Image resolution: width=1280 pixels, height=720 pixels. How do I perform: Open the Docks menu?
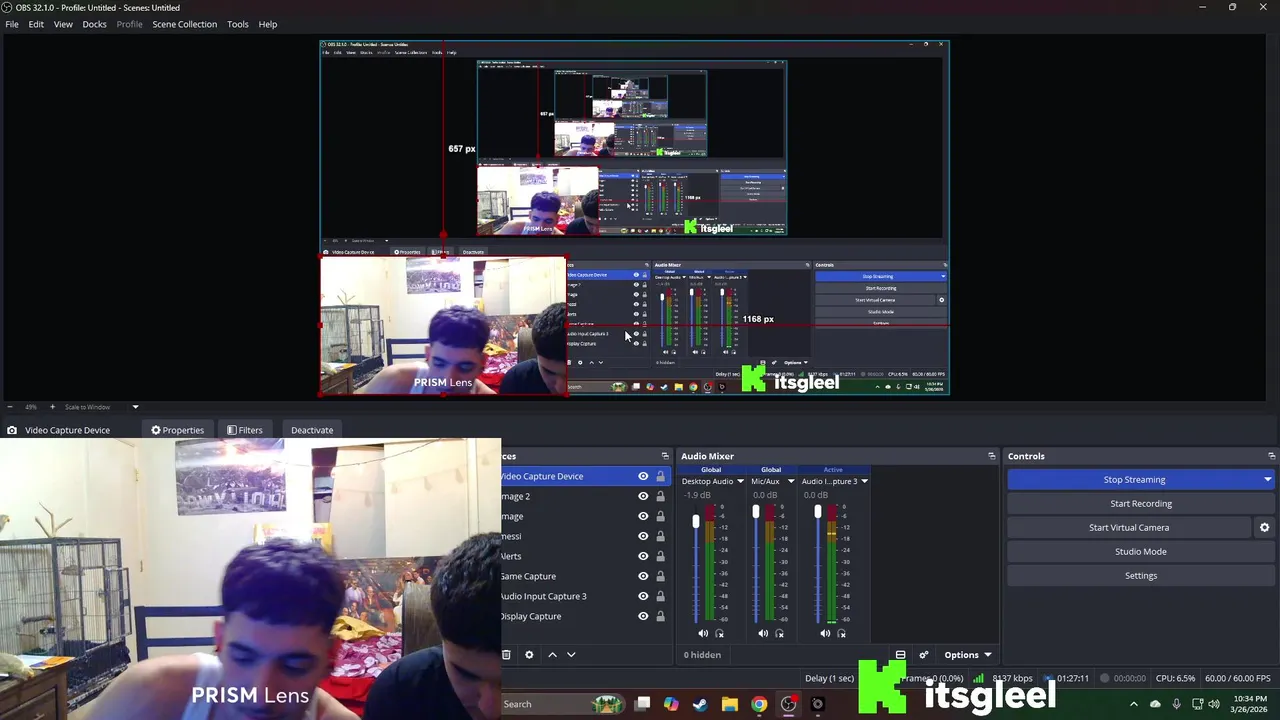(x=94, y=24)
